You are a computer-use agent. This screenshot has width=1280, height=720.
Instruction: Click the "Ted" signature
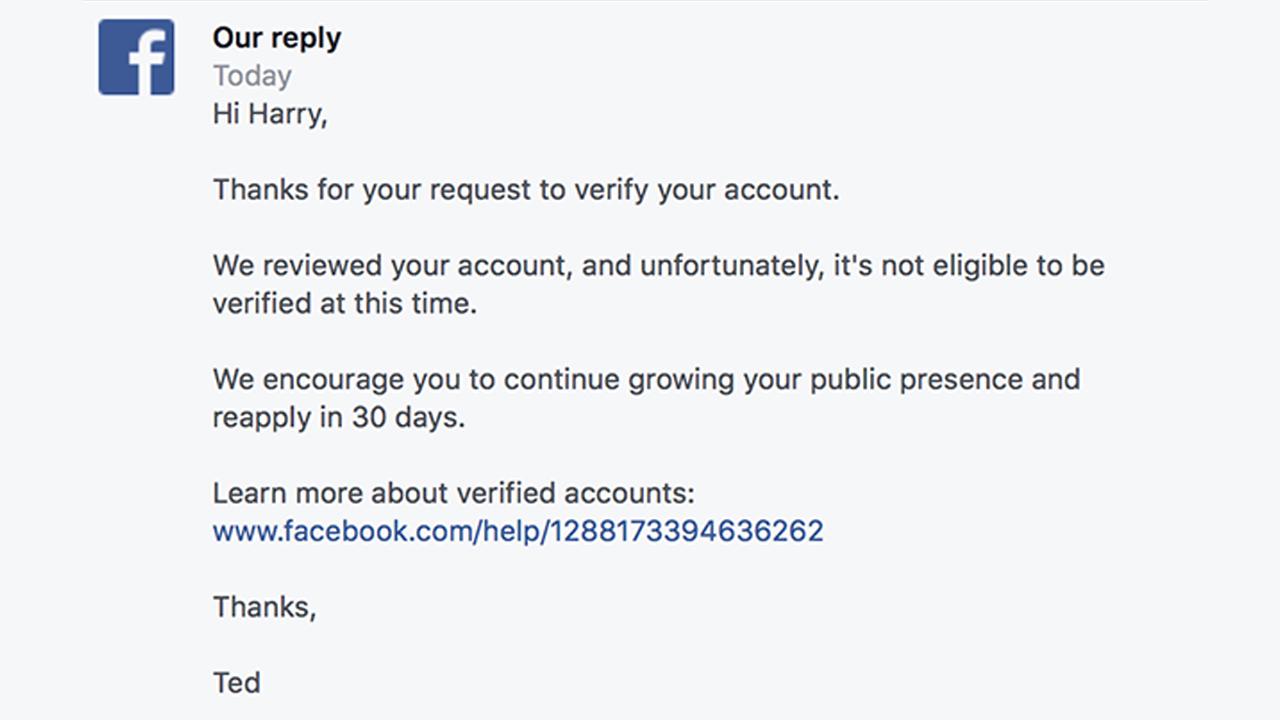[x=237, y=683]
